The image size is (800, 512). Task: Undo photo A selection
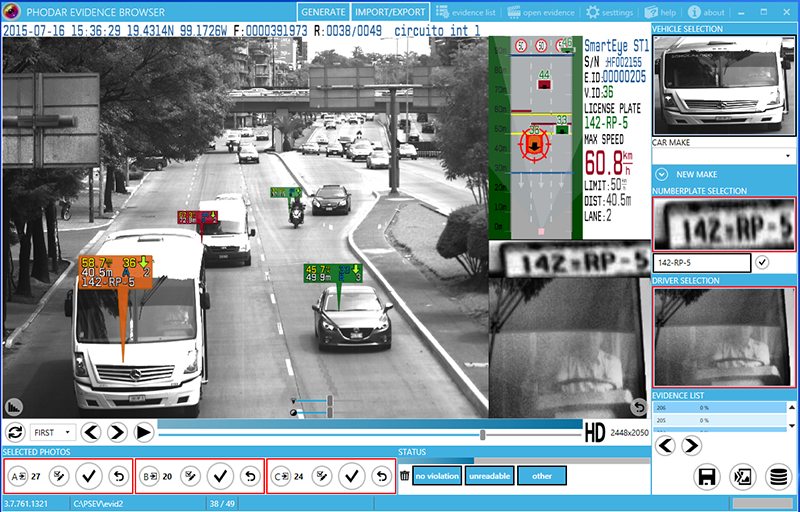click(118, 477)
